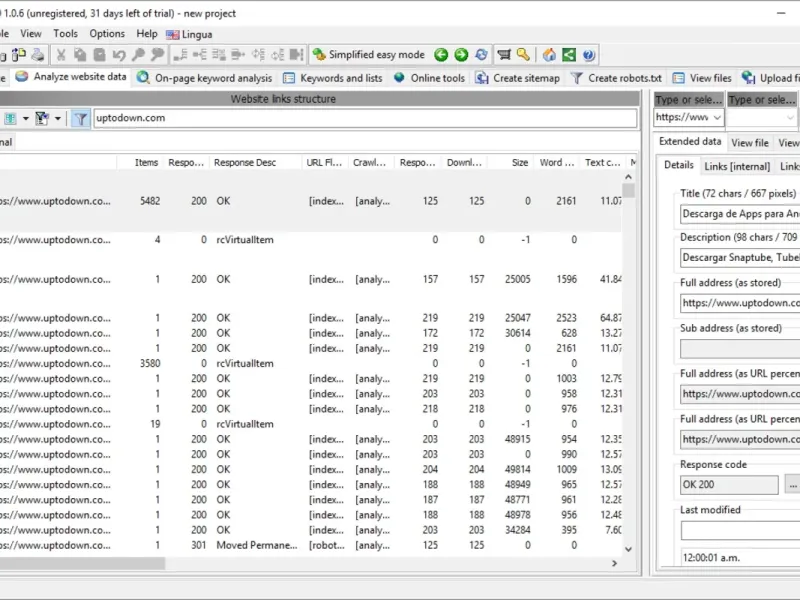This screenshot has height=600, width=800.
Task: Click the green forward arrow icon
Action: click(461, 55)
